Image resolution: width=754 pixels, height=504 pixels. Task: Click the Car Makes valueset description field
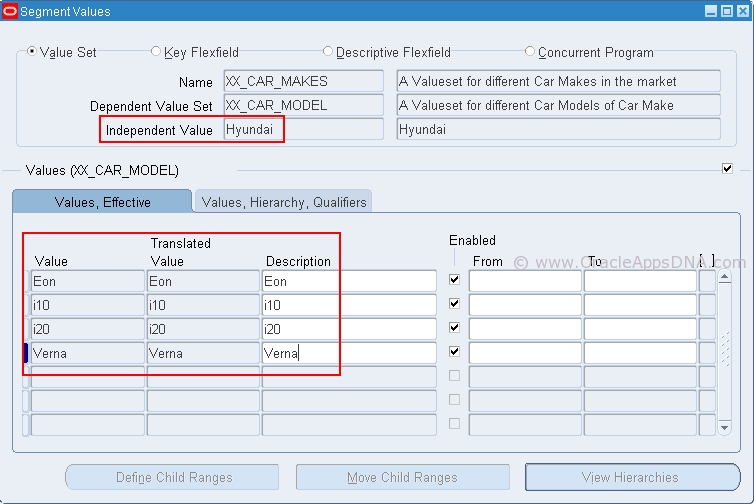pyautogui.click(x=559, y=81)
